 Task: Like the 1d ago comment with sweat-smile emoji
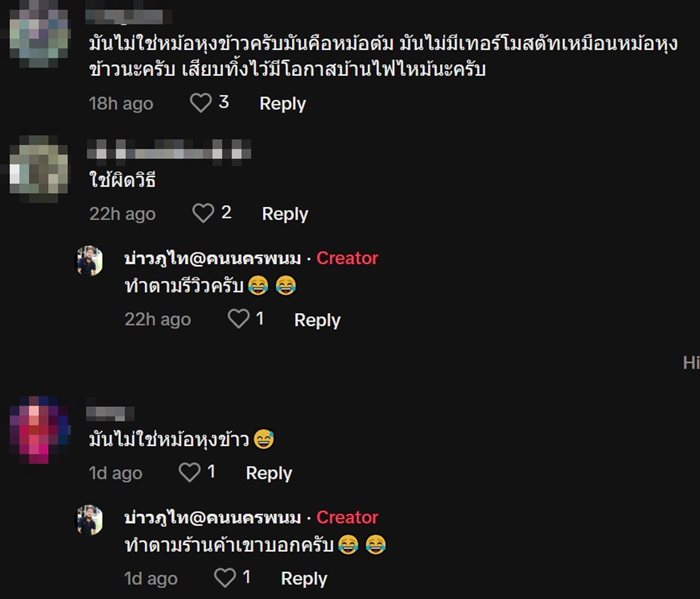point(189,472)
